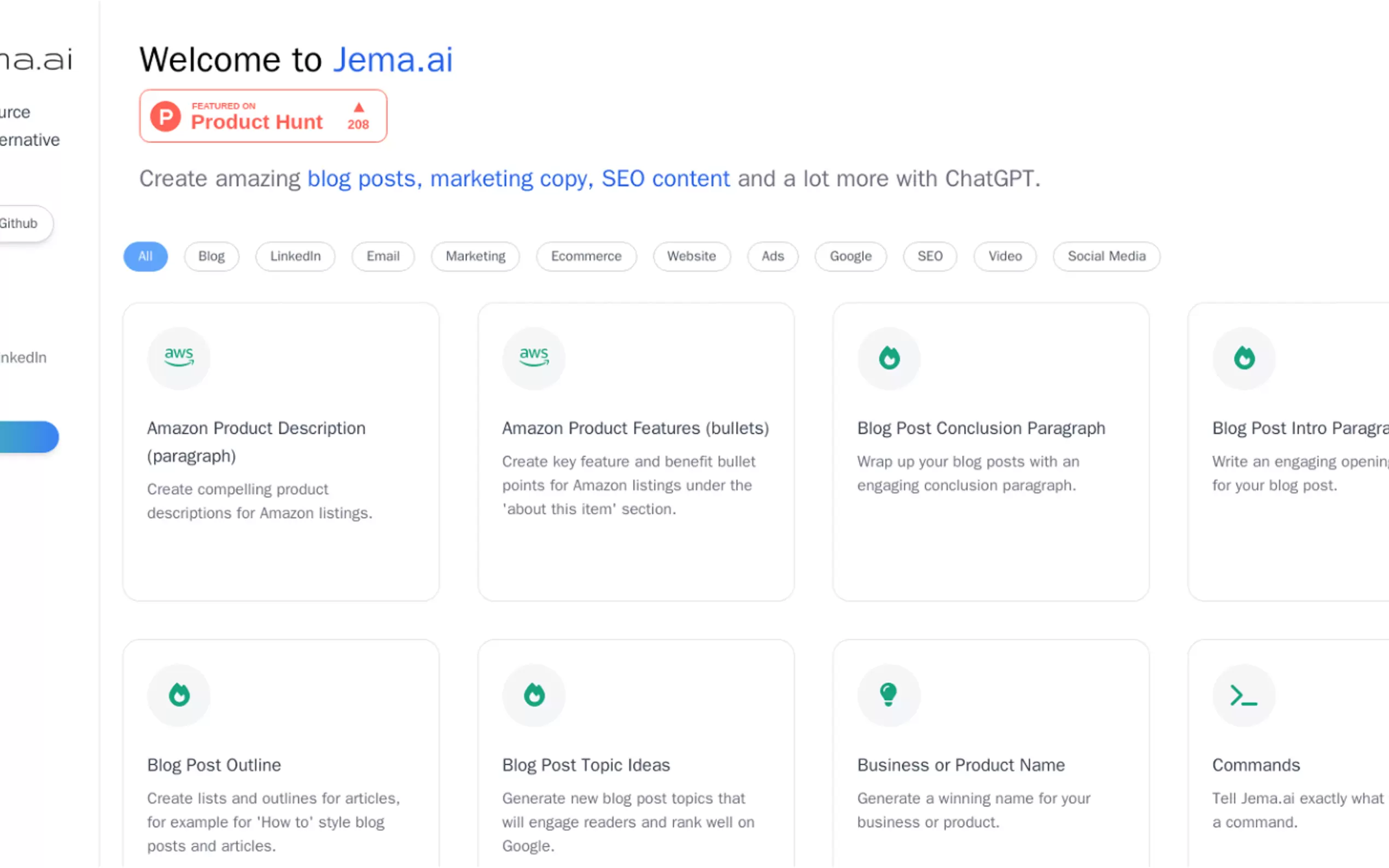Screen dimensions: 1389x868
Task: Click the Product Hunt logo badge
Action: 263,116
